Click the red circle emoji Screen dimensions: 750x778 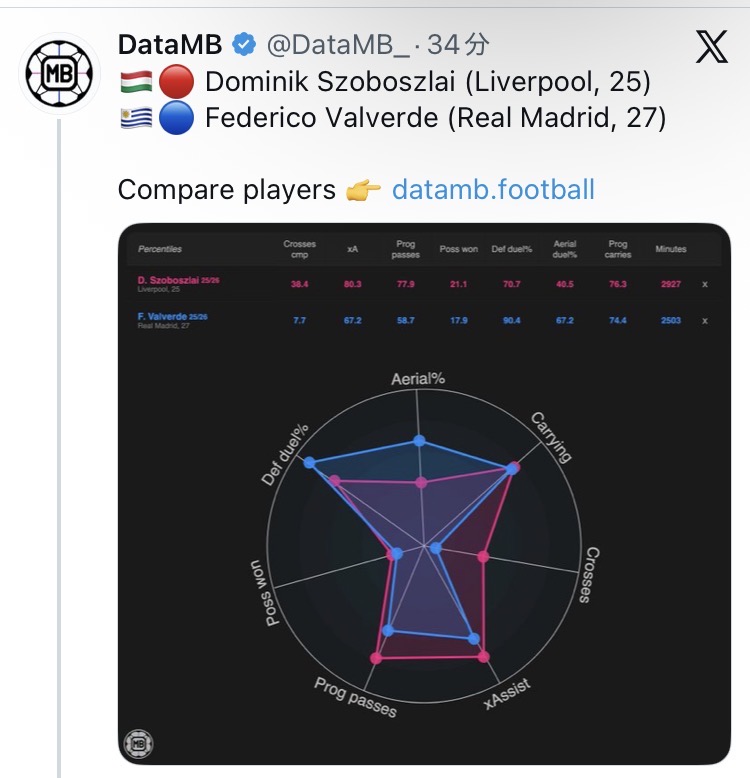pyautogui.click(x=176, y=81)
